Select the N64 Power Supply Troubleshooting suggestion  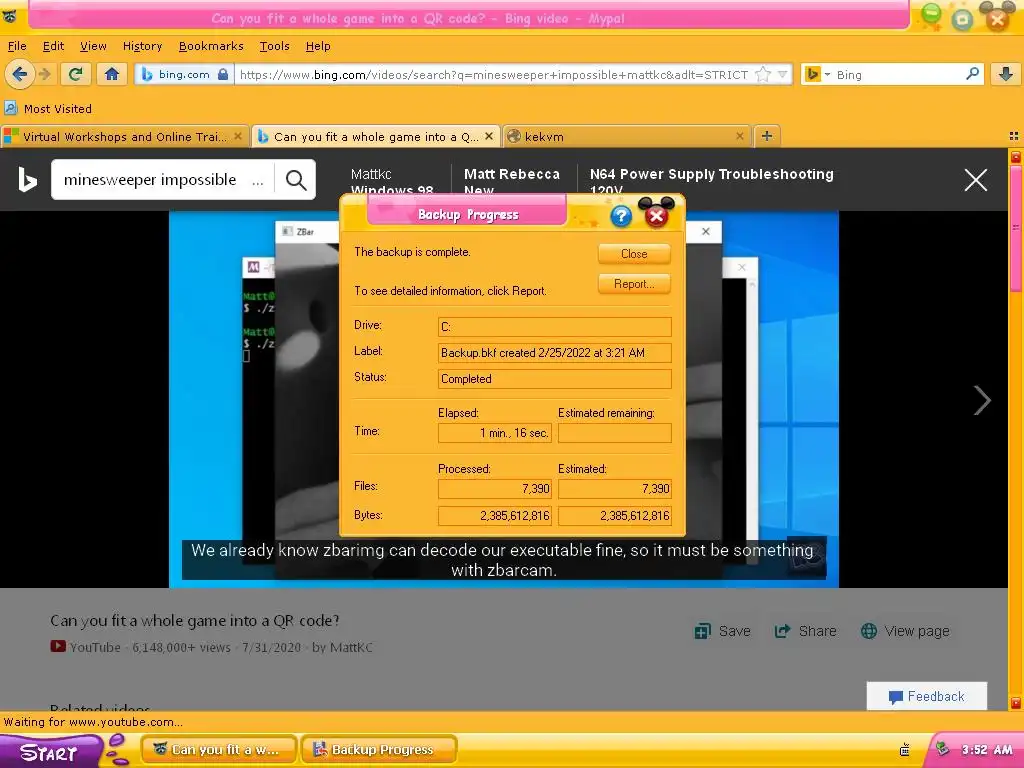coord(711,181)
